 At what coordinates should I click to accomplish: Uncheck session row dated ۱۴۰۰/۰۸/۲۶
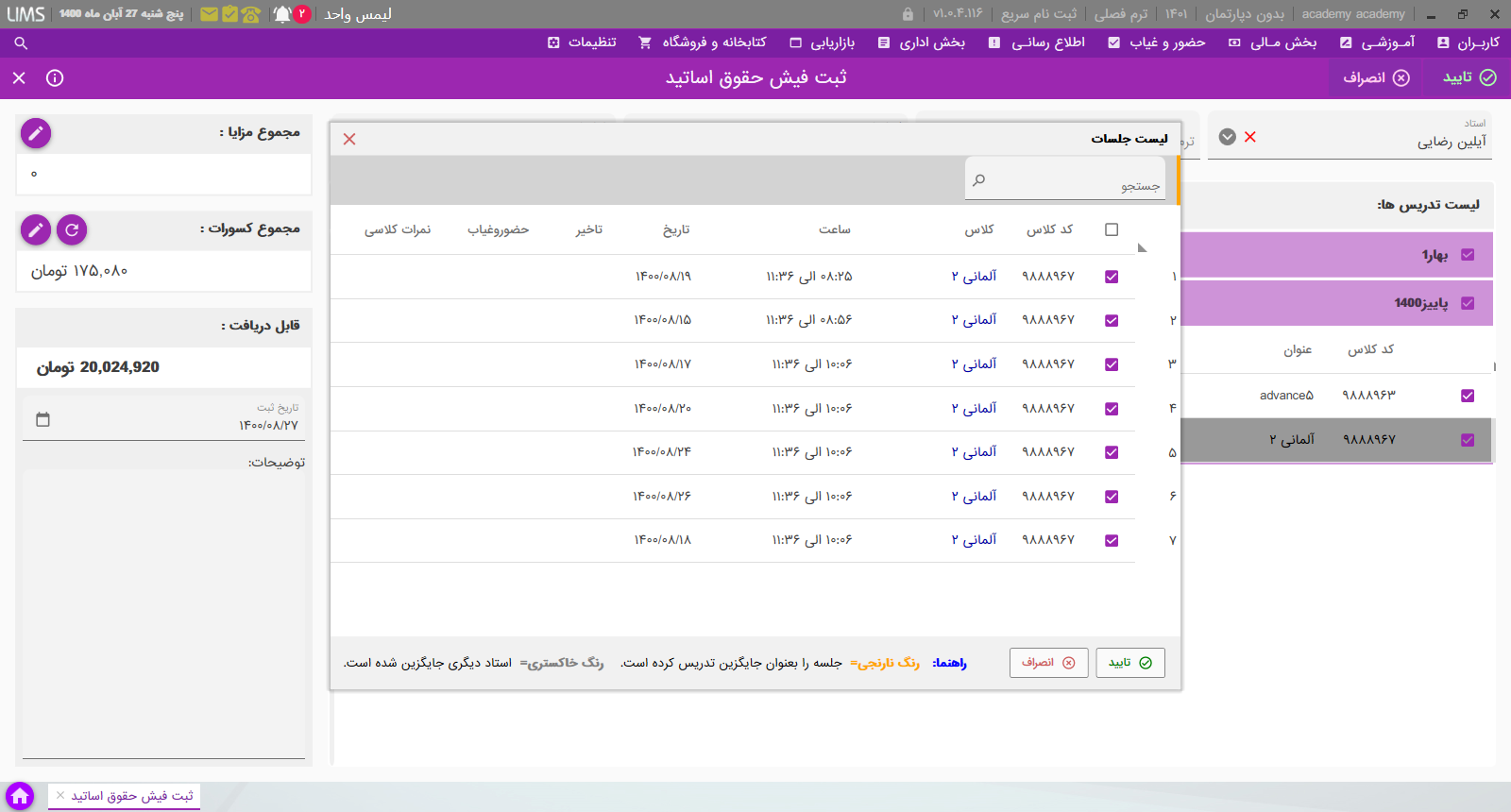pyautogui.click(x=1112, y=497)
